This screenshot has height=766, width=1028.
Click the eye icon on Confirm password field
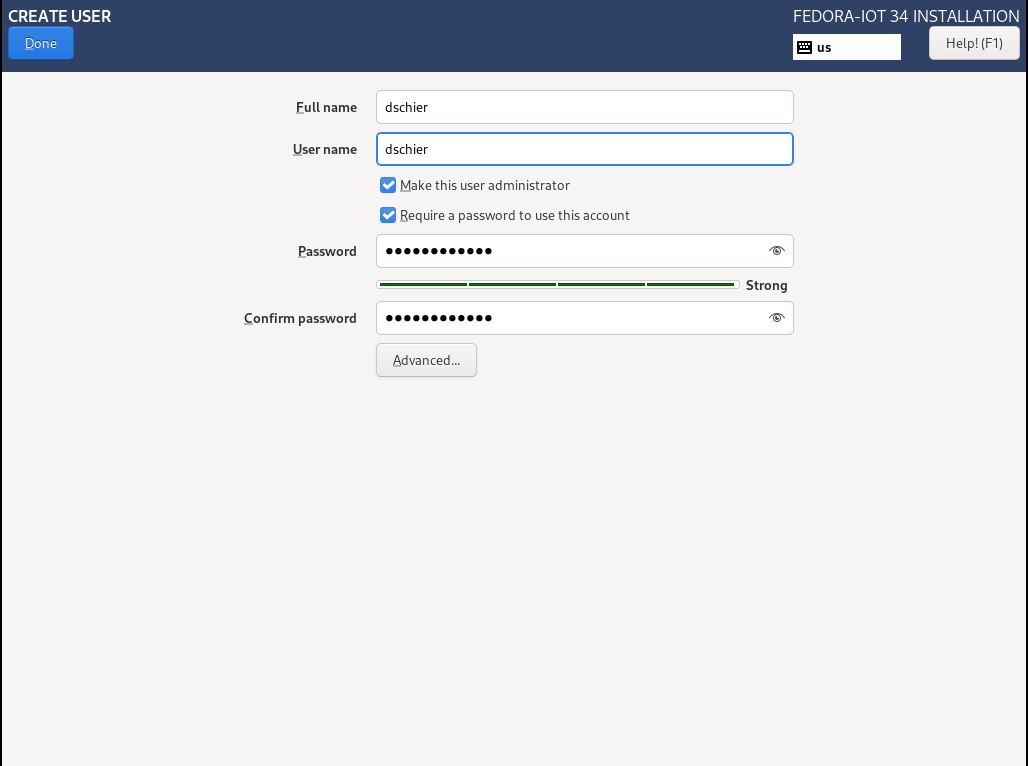(x=777, y=318)
